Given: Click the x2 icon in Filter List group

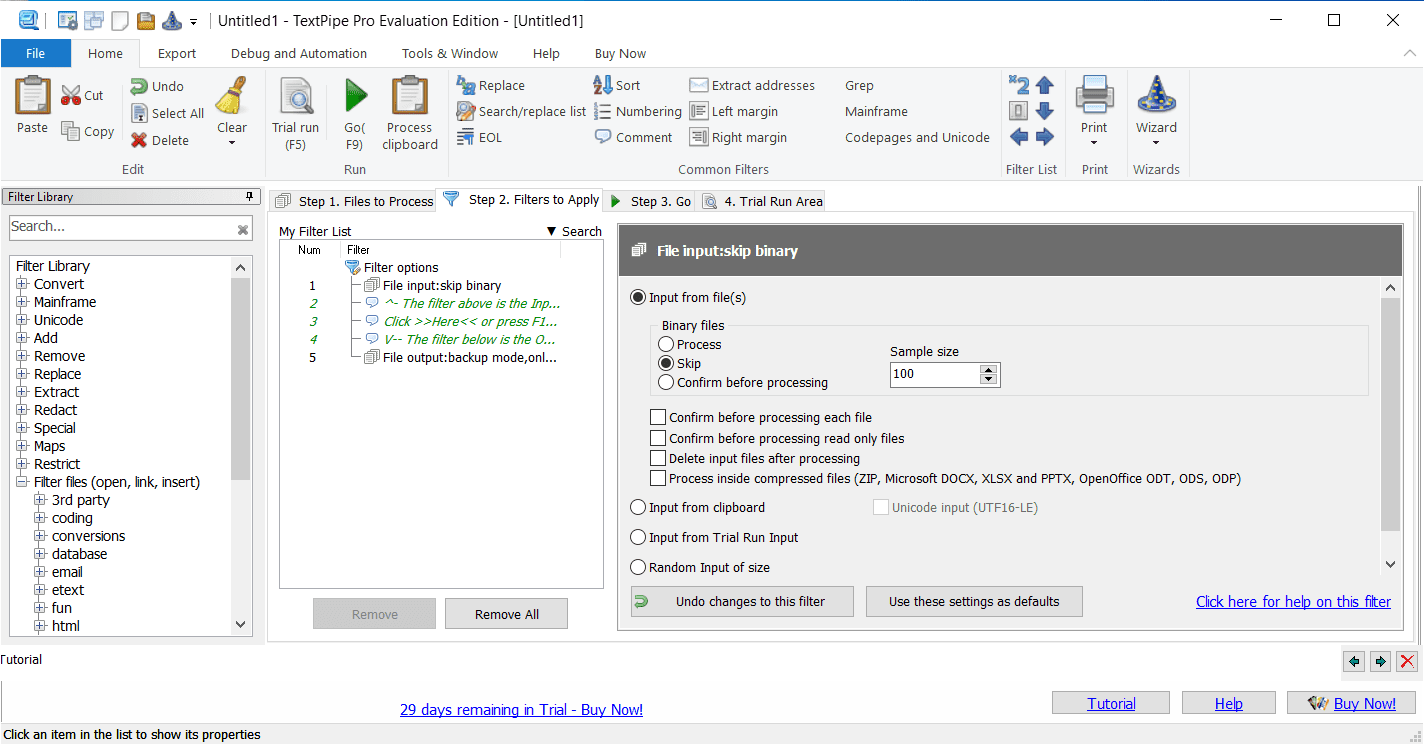Looking at the screenshot, I should coord(1019,85).
